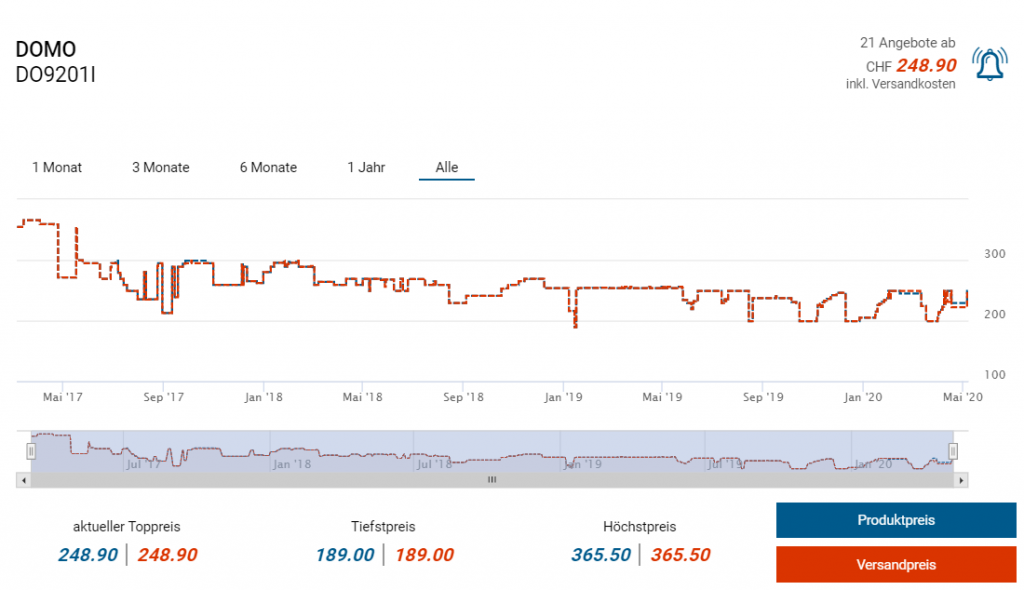
Task: Click the price alert bell icon
Action: (989, 64)
